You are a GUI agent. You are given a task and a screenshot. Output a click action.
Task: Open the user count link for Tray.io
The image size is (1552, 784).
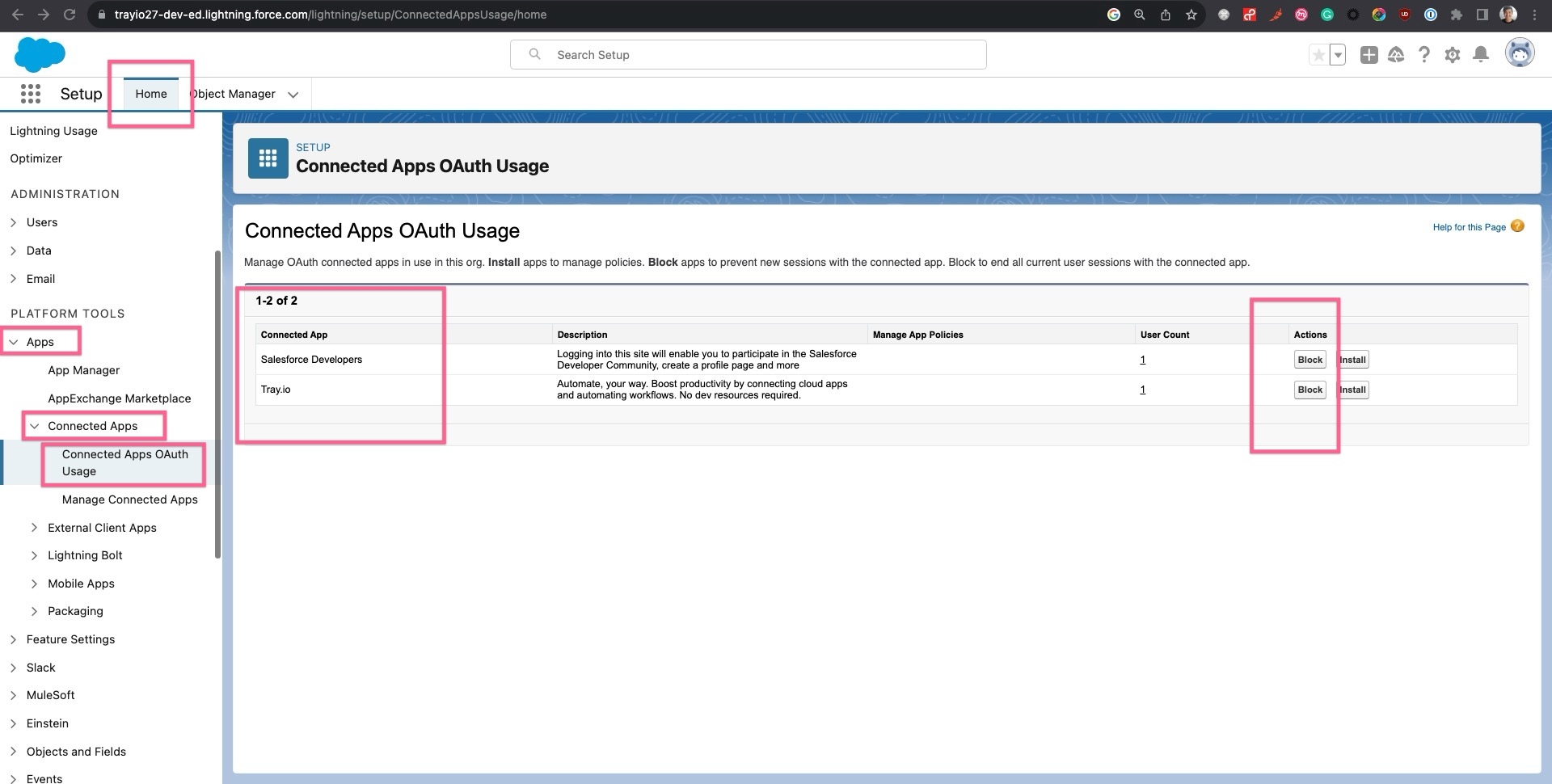1142,389
